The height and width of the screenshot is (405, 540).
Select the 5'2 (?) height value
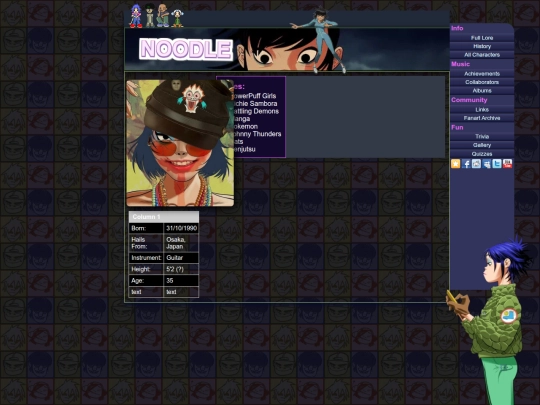(x=181, y=269)
